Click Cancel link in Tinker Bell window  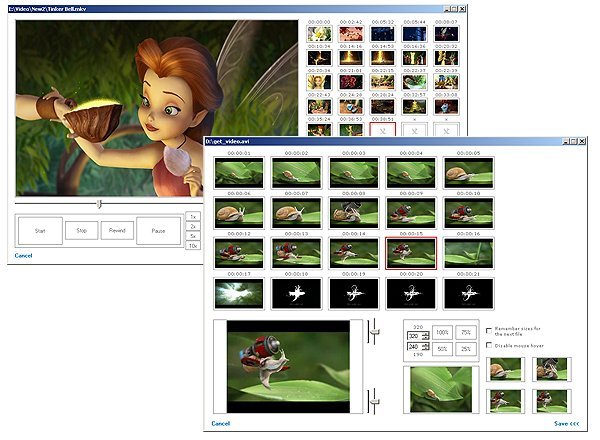(x=23, y=256)
